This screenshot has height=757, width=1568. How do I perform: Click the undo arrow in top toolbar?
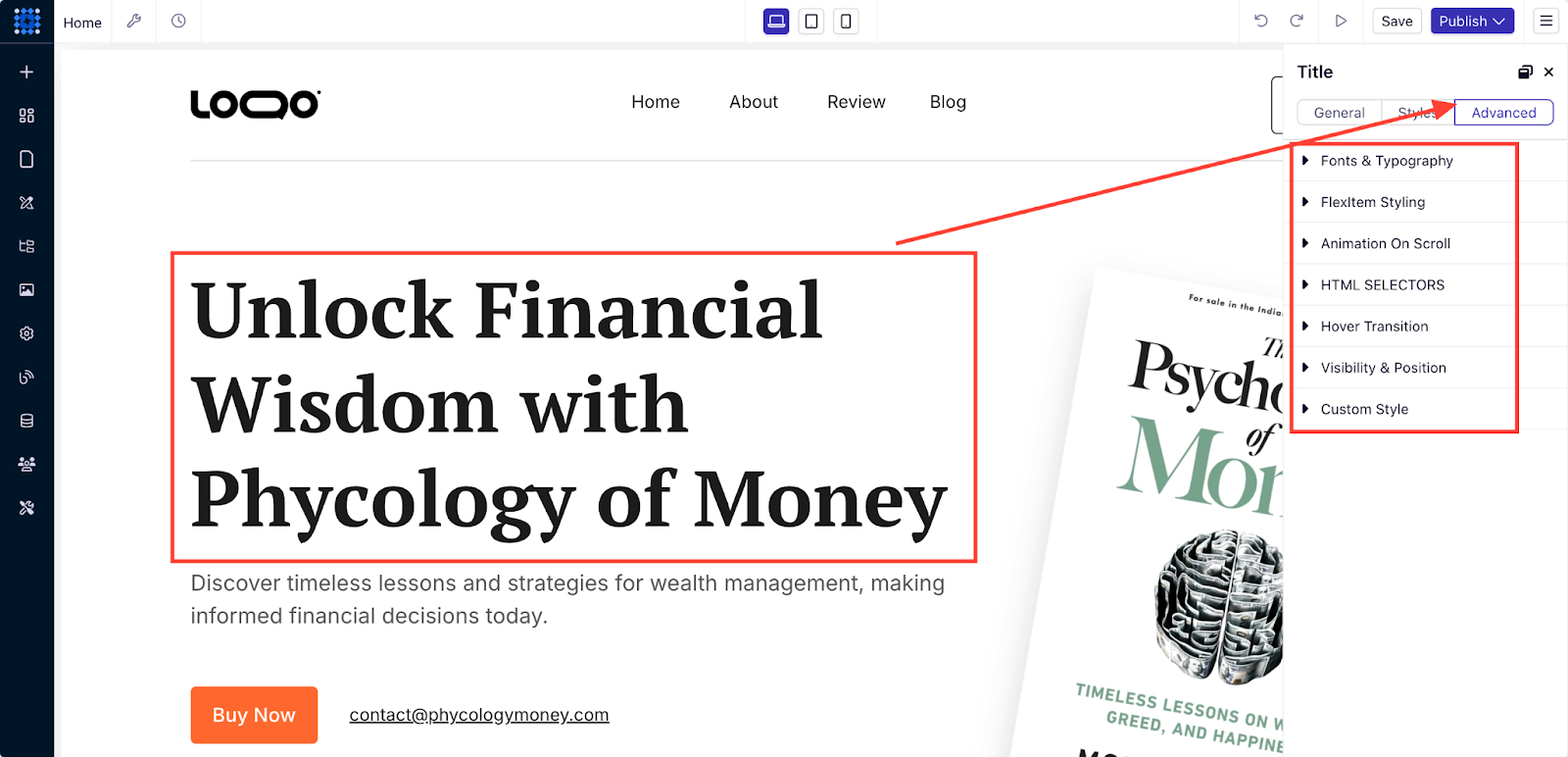(x=1261, y=21)
